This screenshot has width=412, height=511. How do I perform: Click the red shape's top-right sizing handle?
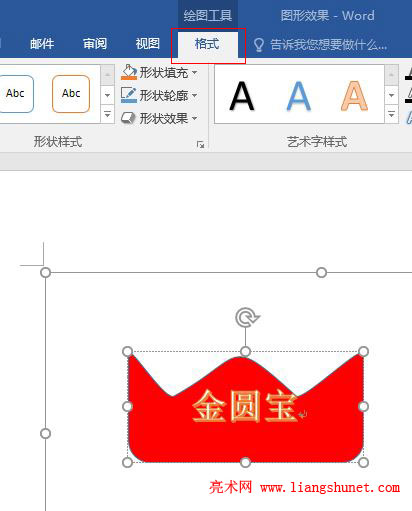363,351
